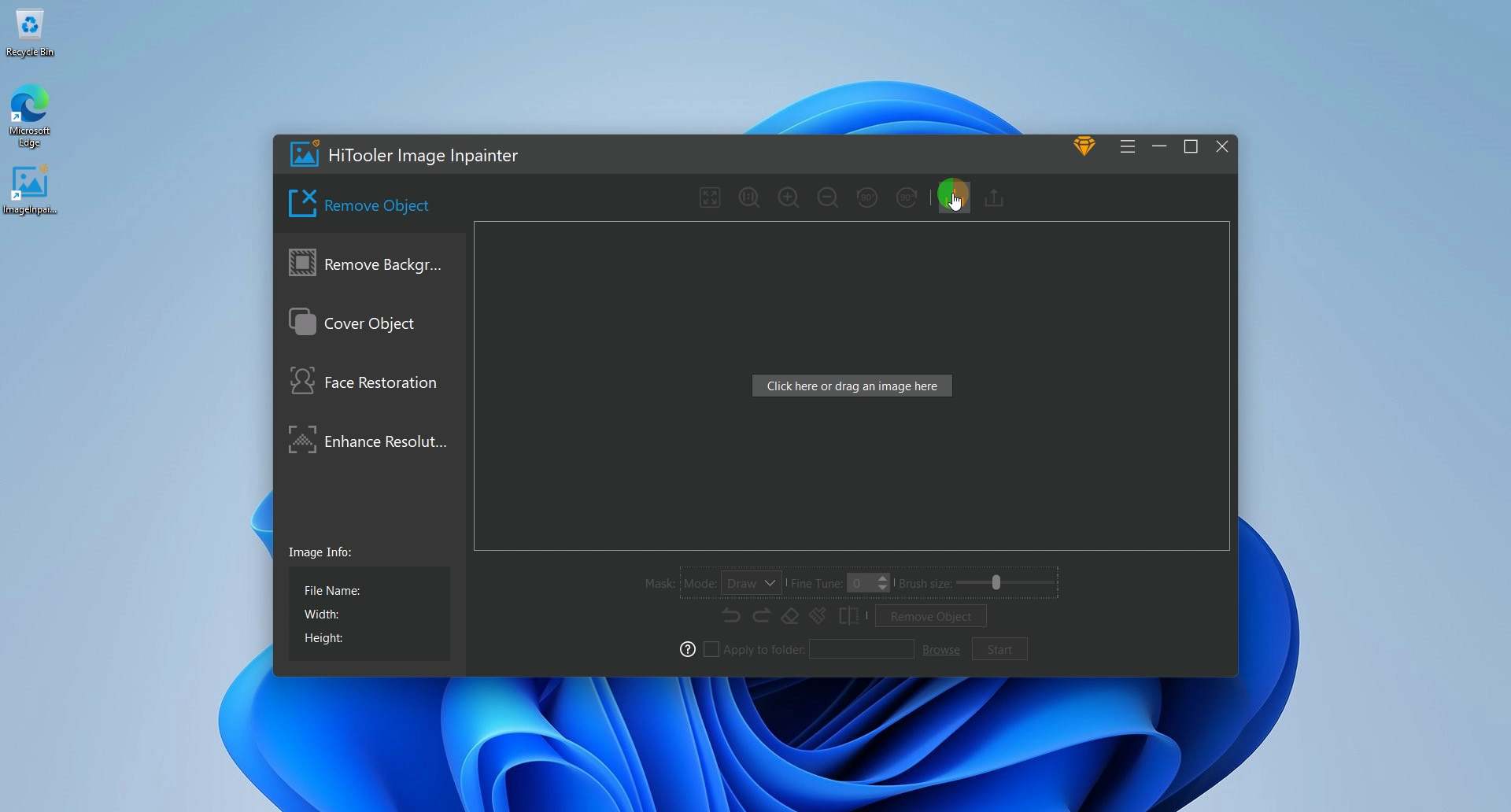Rotate the image 90 degrees right
Screen dimensions: 1511x812
click(x=906, y=197)
